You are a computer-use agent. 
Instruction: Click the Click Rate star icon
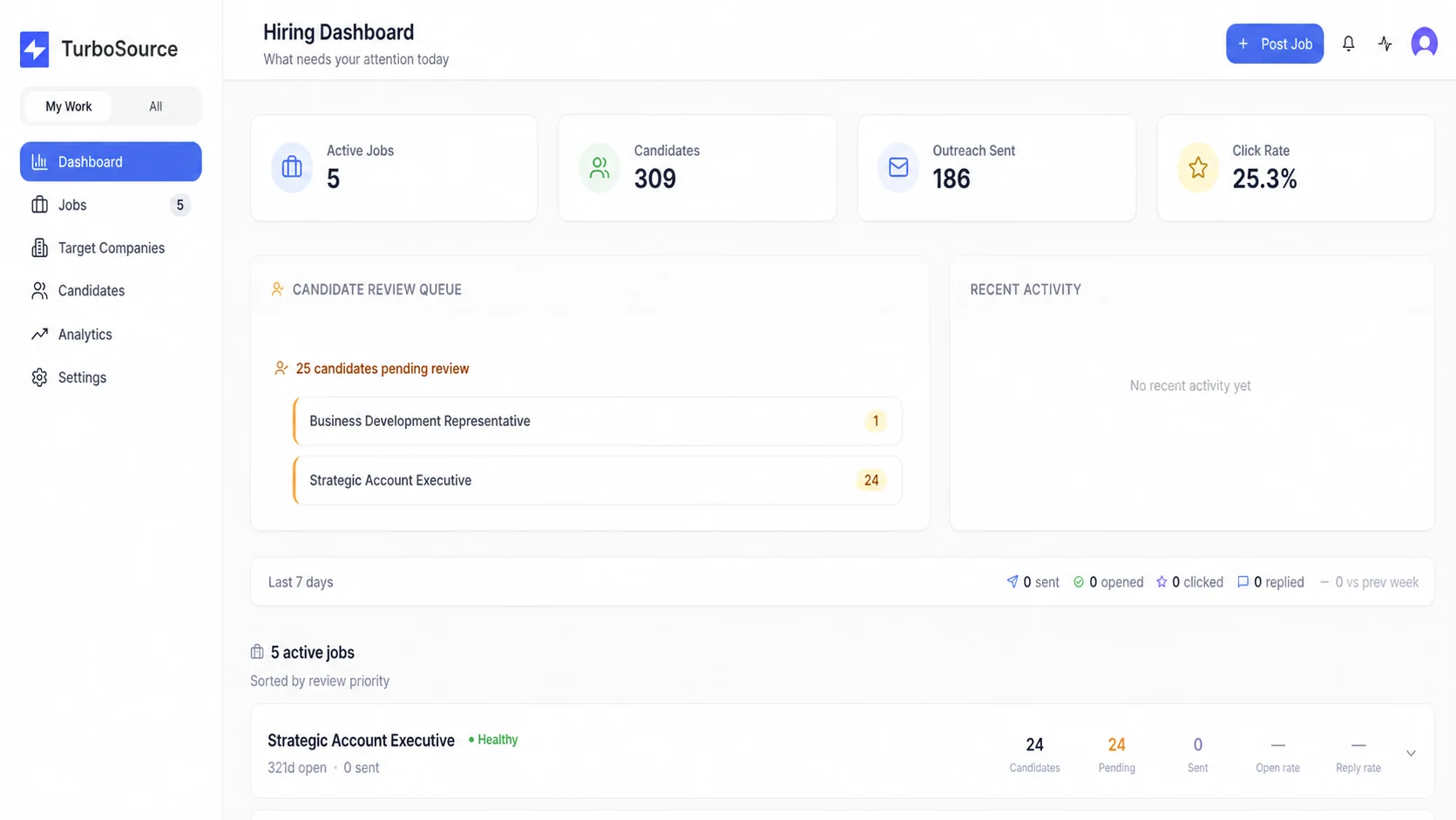pos(1198,167)
